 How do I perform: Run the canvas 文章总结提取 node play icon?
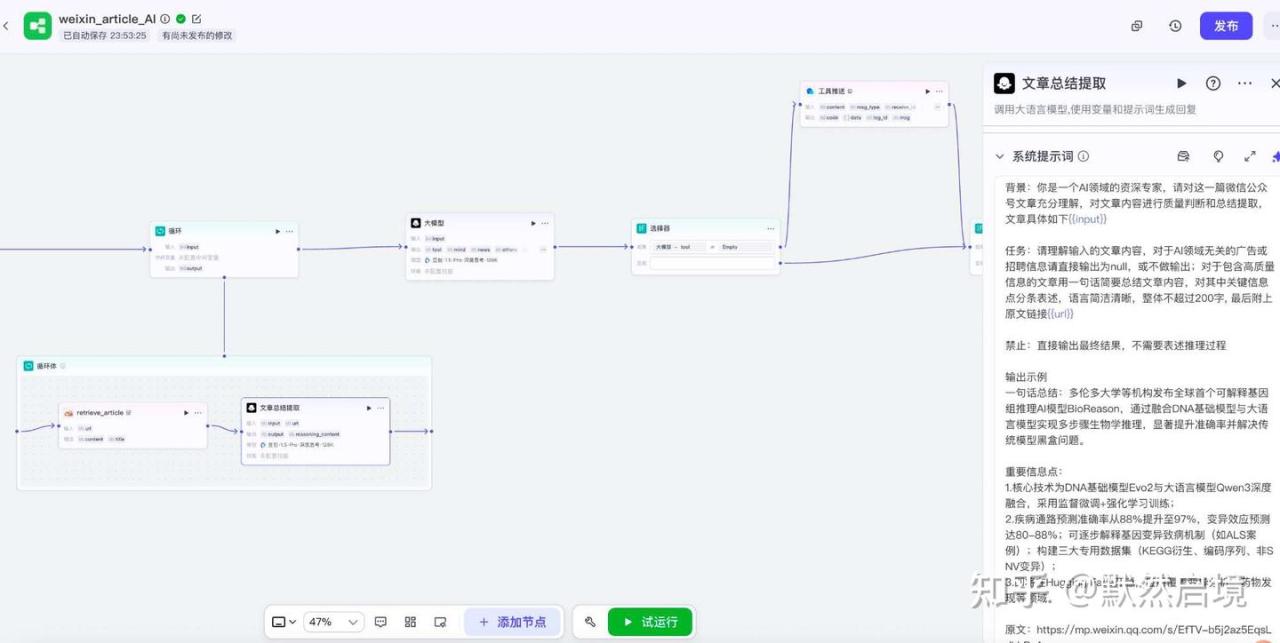[368, 408]
